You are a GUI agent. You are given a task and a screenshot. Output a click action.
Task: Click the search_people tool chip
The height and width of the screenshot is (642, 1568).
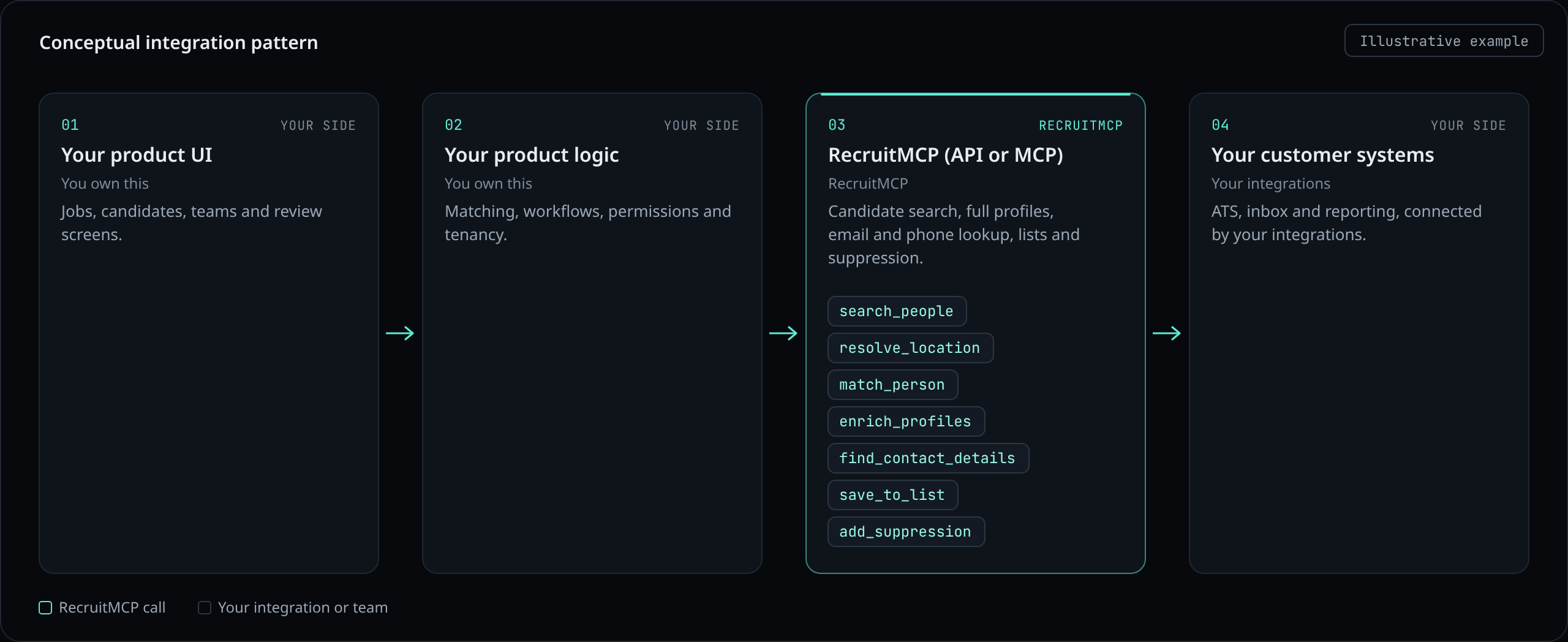tap(897, 311)
